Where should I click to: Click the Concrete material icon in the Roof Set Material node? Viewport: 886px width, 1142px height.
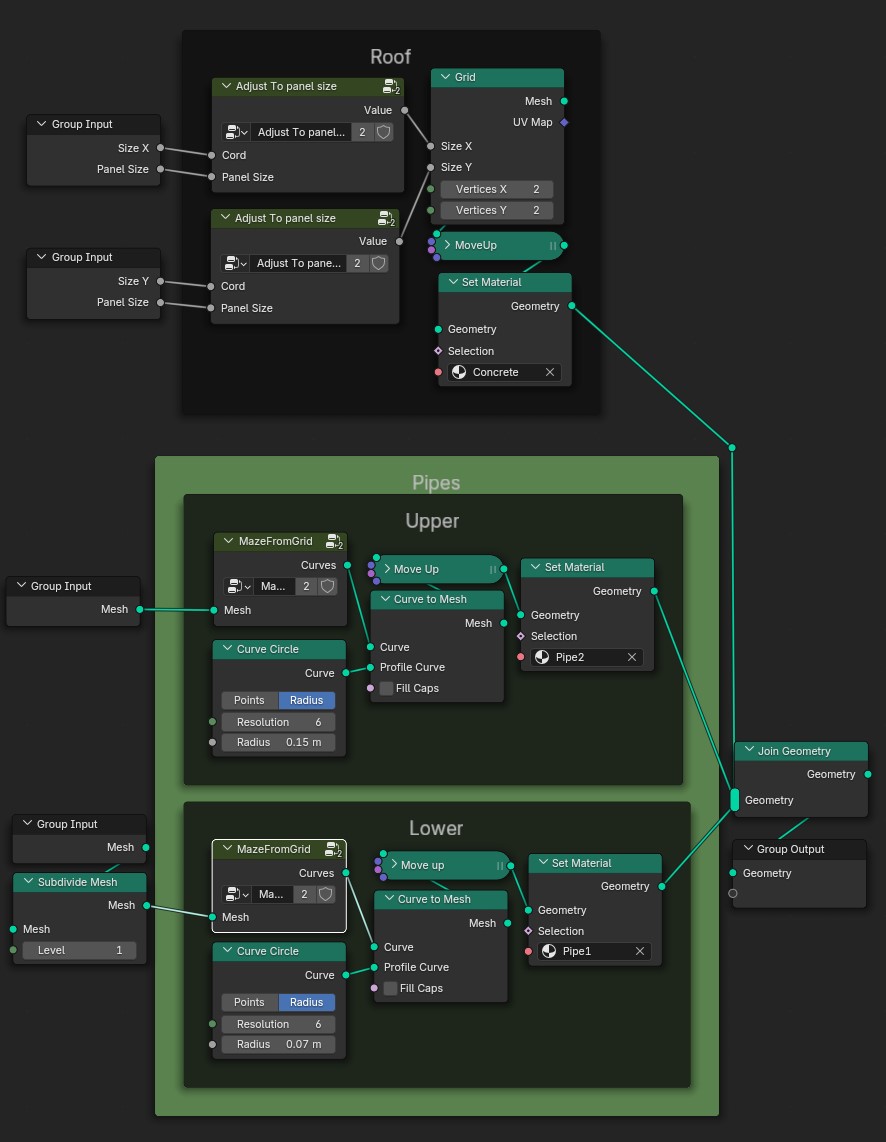point(459,372)
